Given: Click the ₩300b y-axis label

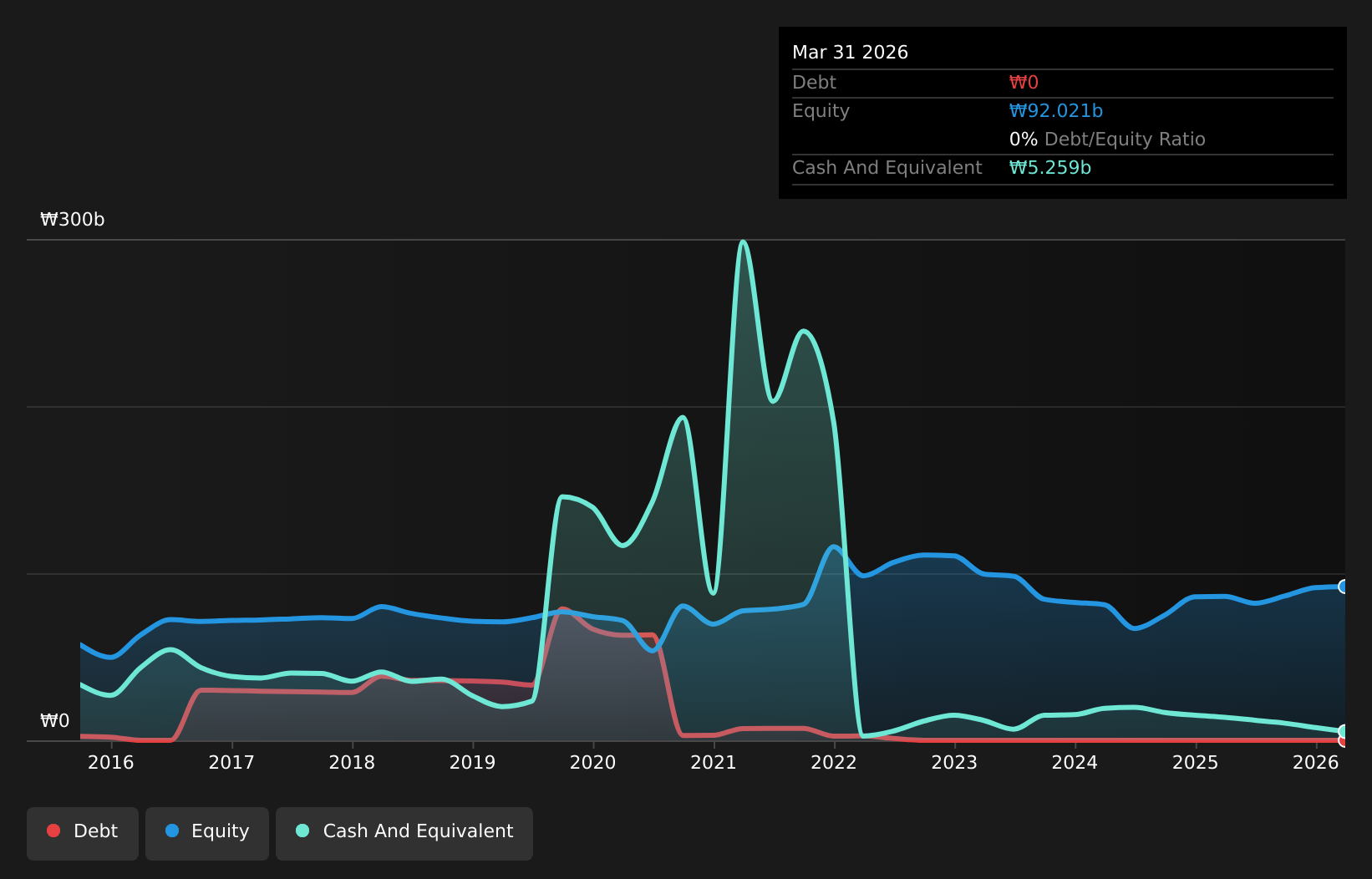Looking at the screenshot, I should click(x=73, y=220).
